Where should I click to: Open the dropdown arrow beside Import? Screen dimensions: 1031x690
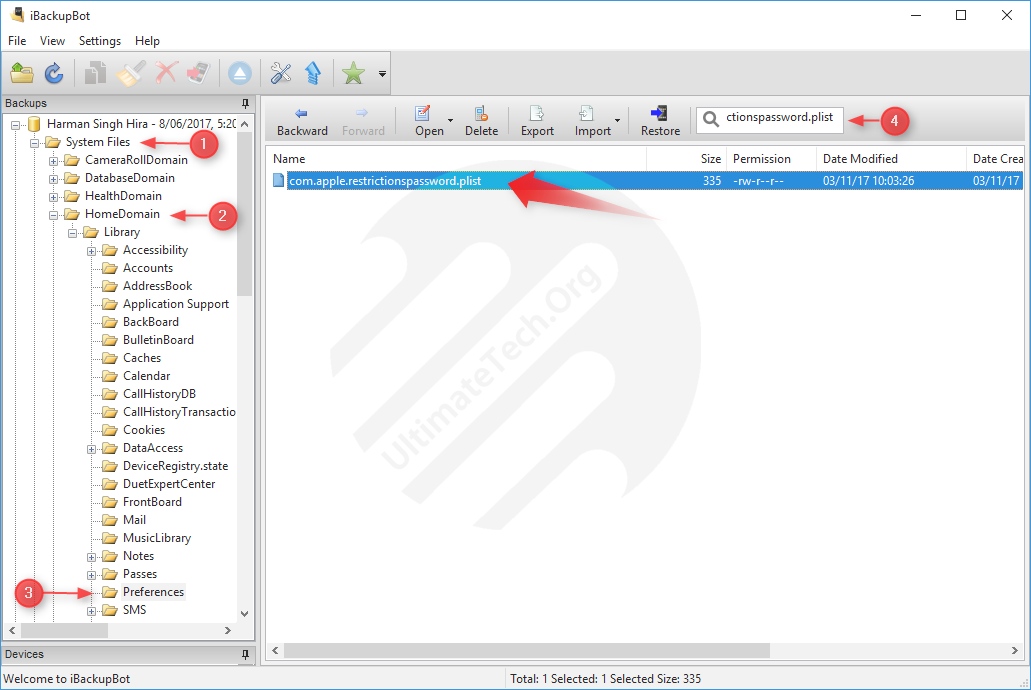point(617,121)
